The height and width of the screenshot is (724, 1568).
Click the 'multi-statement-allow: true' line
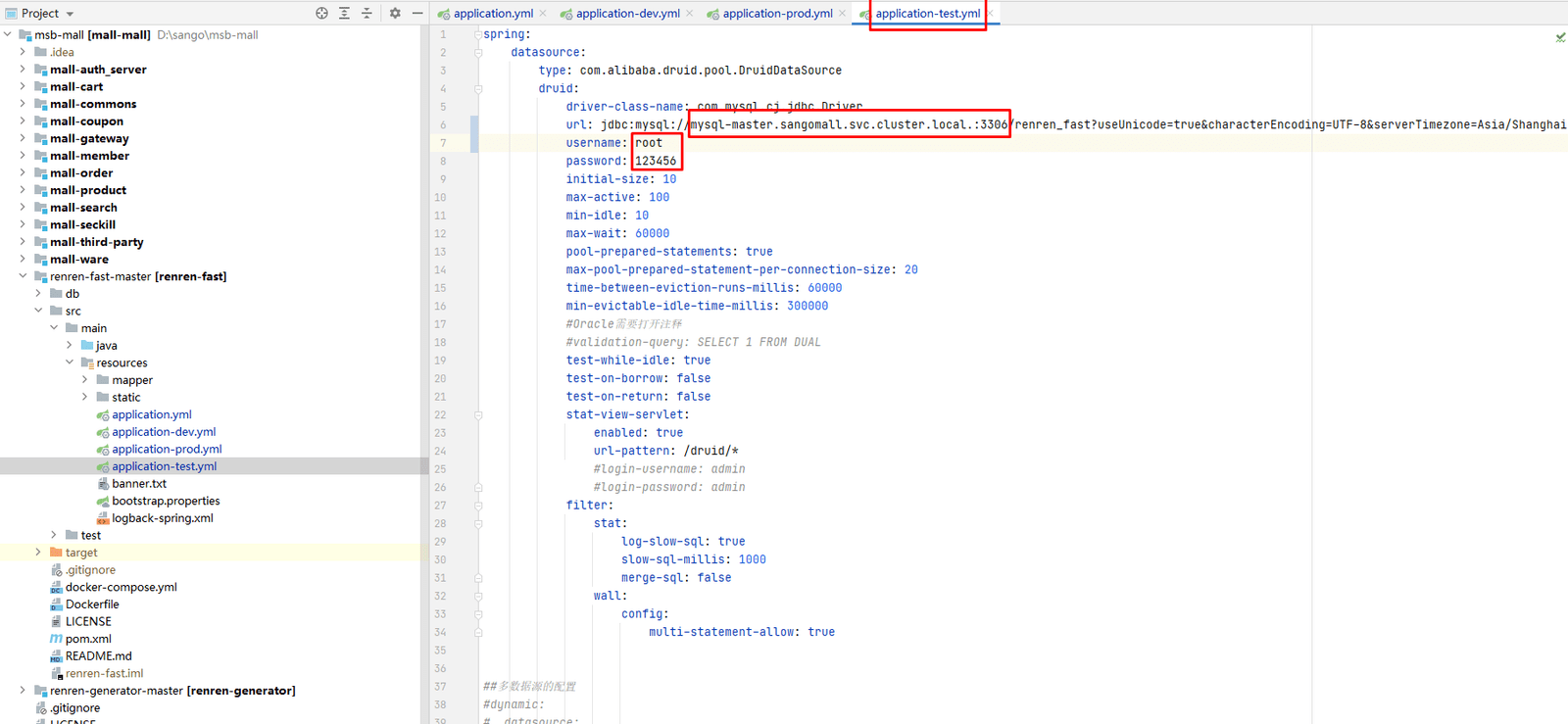click(742, 632)
